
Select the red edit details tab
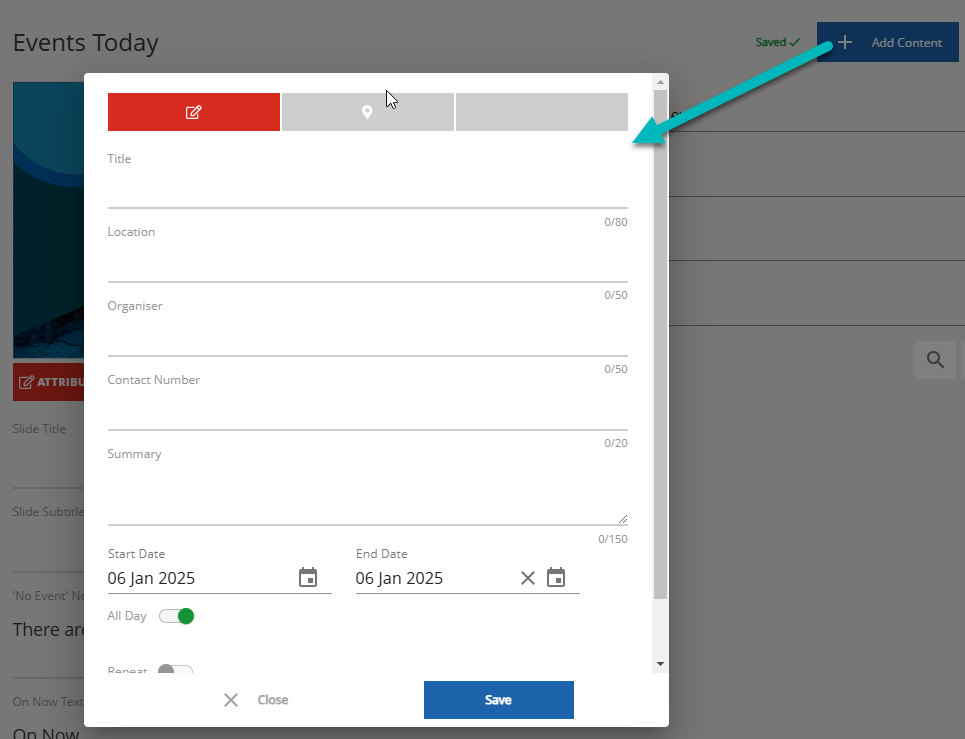click(194, 112)
